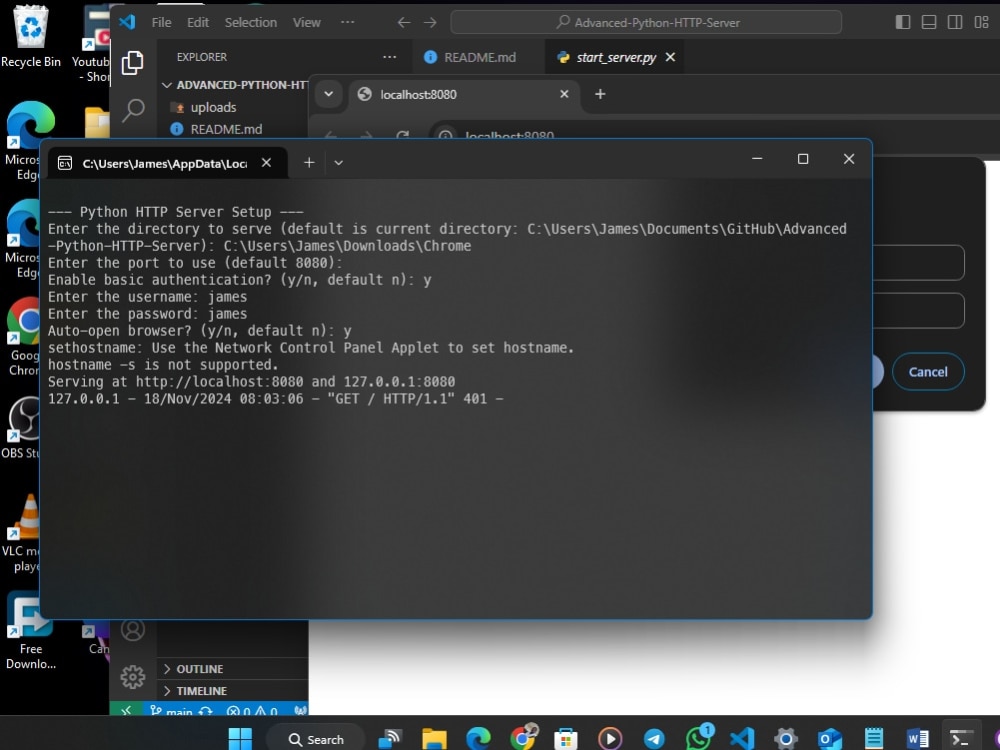Viewport: 1000px width, 750px height.
Task: Open the Accounts icon in VS Code sidebar
Action: (133, 629)
